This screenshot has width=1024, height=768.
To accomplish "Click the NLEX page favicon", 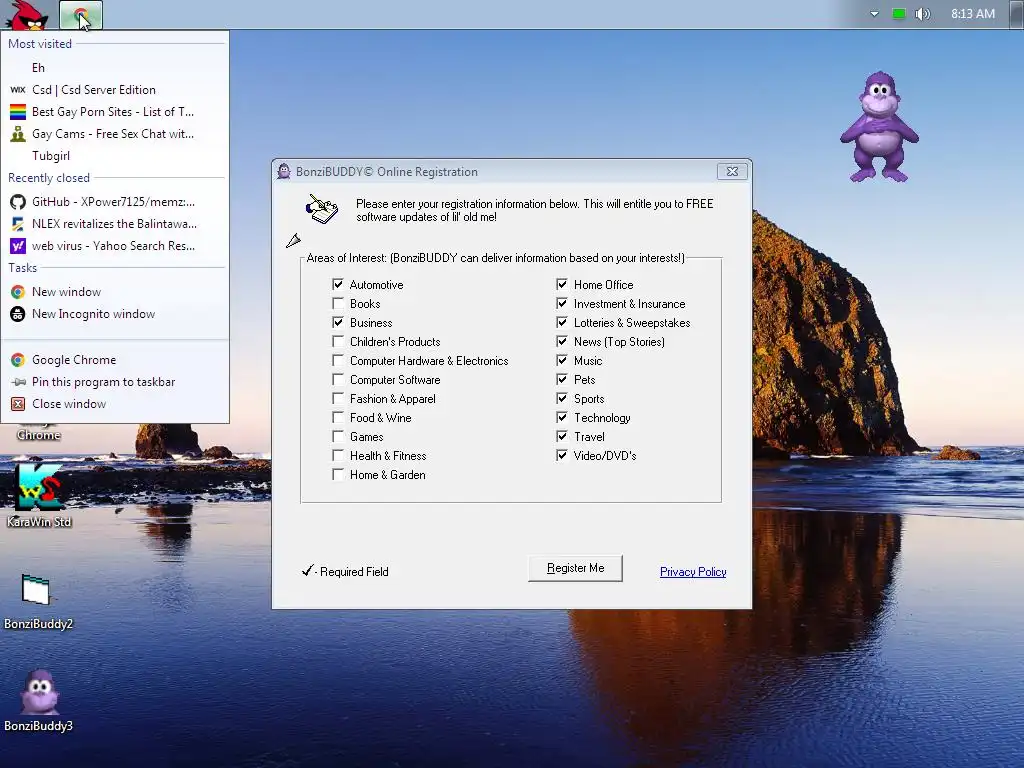I will [x=18, y=224].
